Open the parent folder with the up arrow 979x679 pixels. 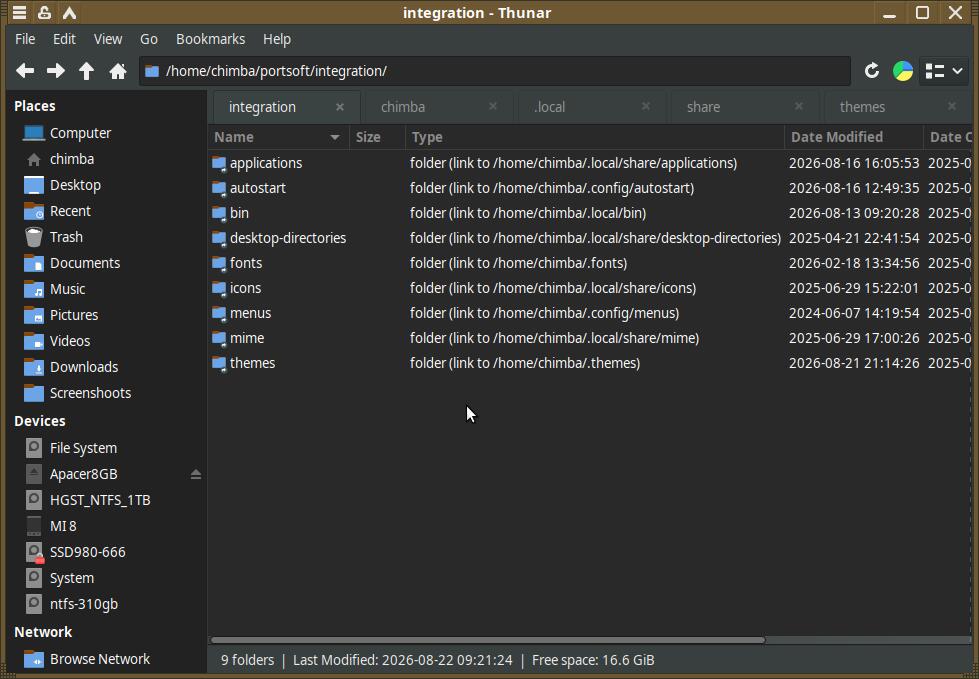click(86, 71)
